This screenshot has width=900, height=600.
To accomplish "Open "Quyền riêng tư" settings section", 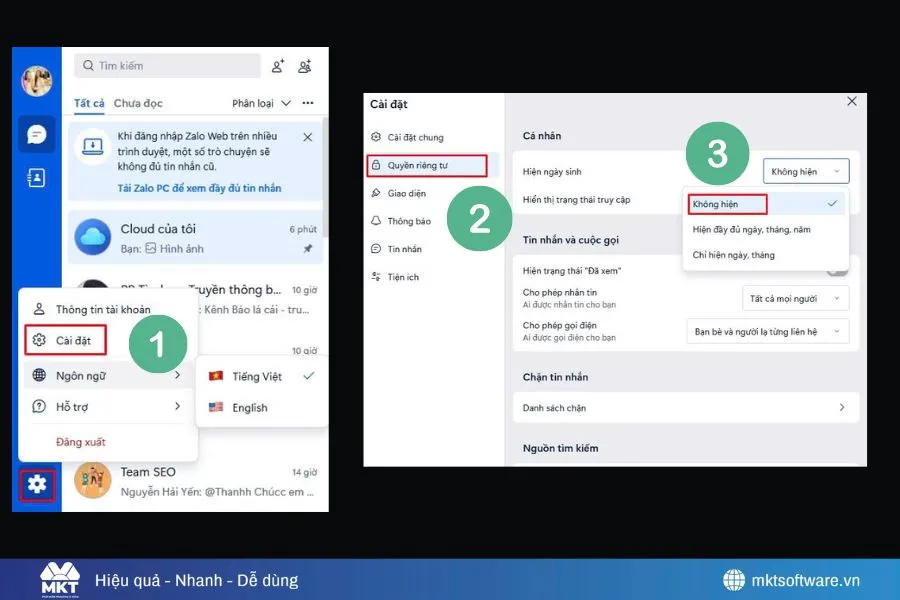I will (427, 165).
